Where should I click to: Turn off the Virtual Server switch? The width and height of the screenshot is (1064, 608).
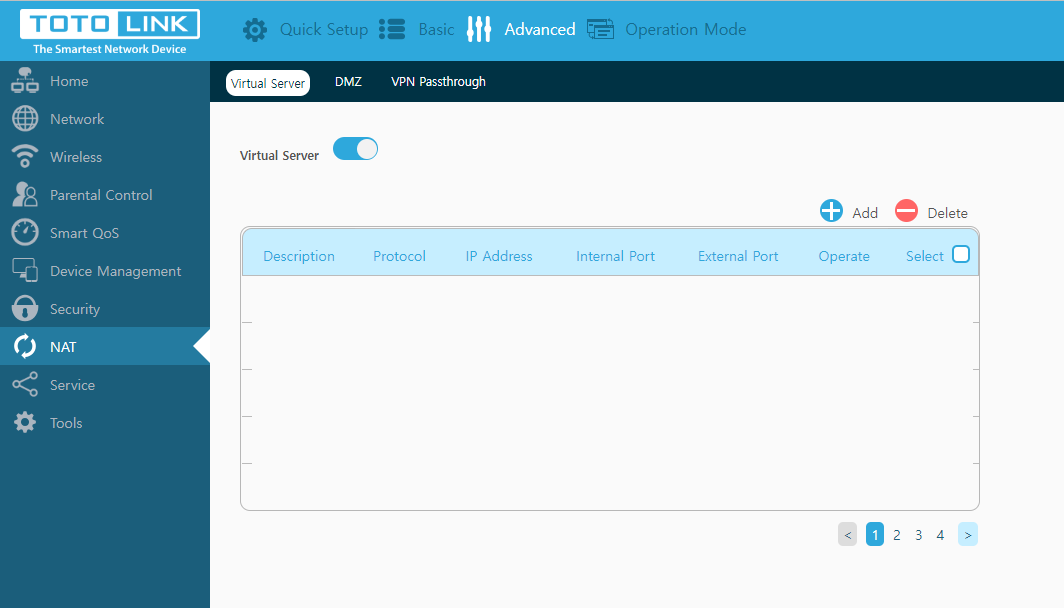356,149
